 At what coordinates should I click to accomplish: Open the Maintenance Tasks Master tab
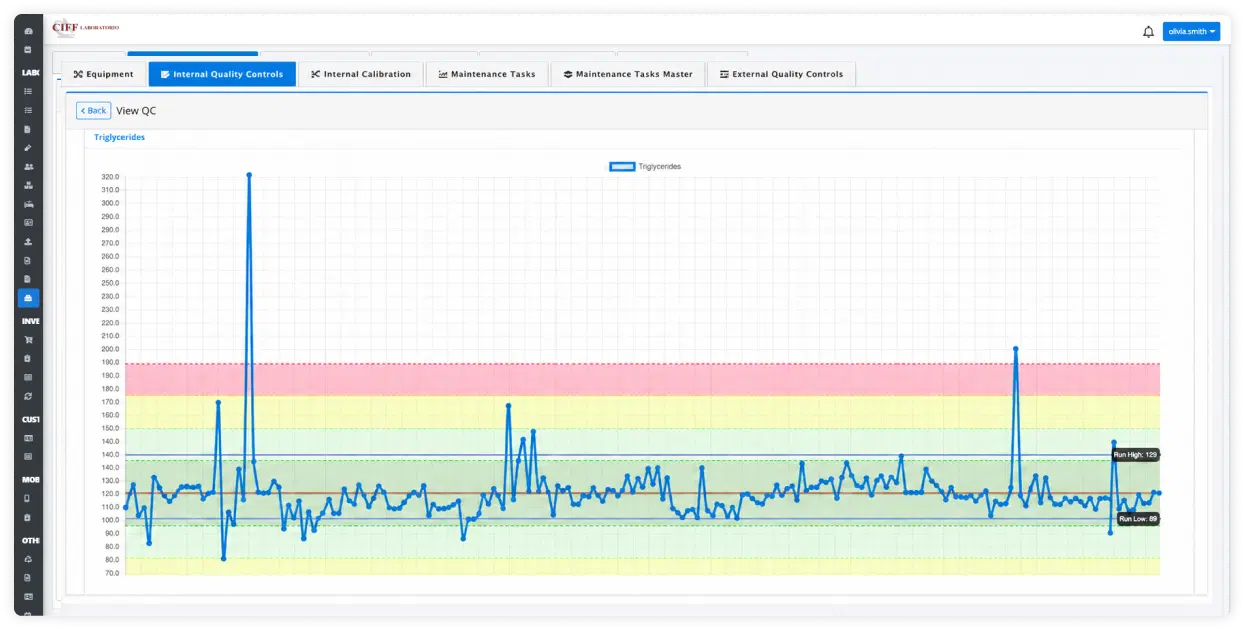pyautogui.click(x=628, y=74)
